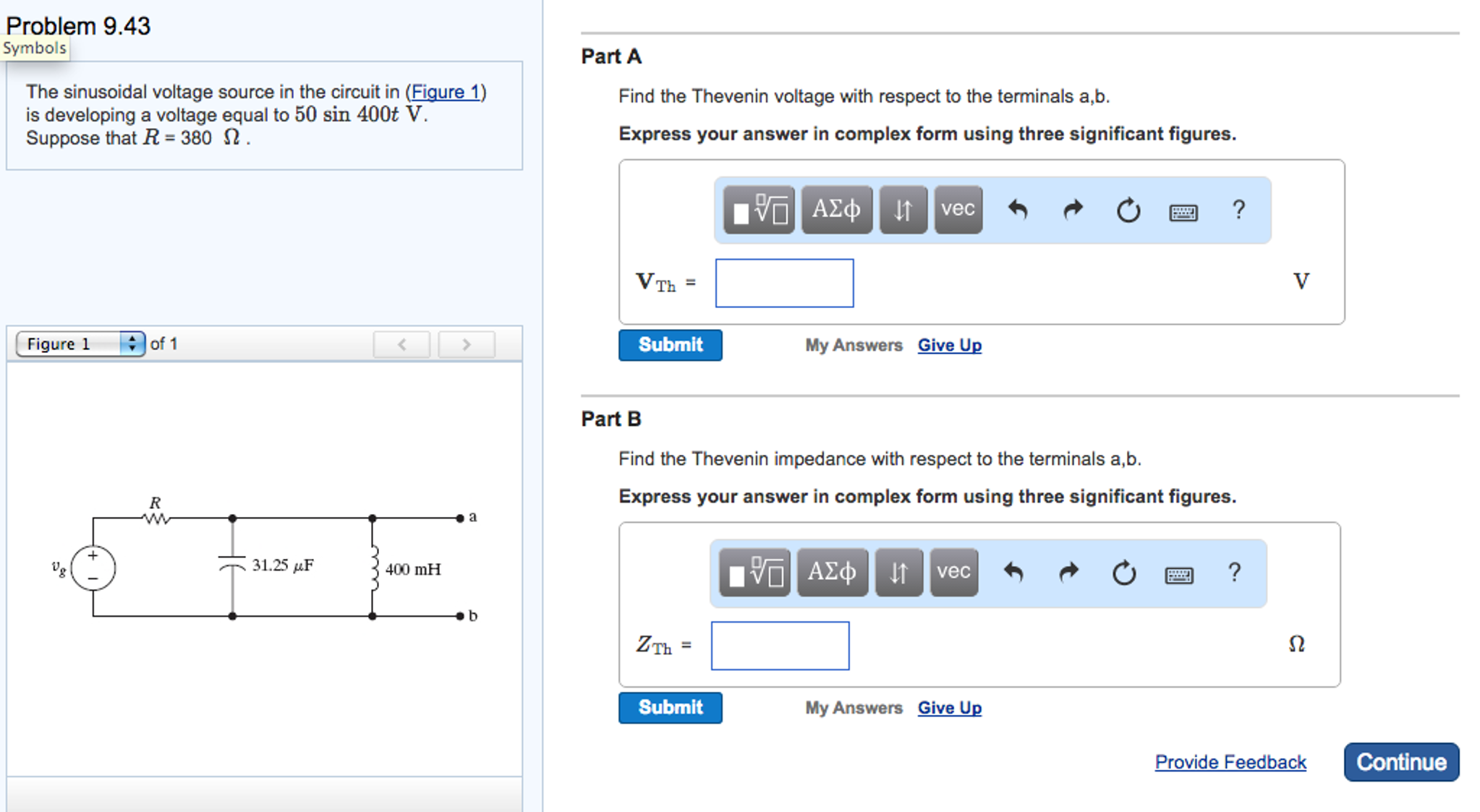Go to next figure arrow
Image resolution: width=1480 pixels, height=812 pixels.
click(x=467, y=344)
